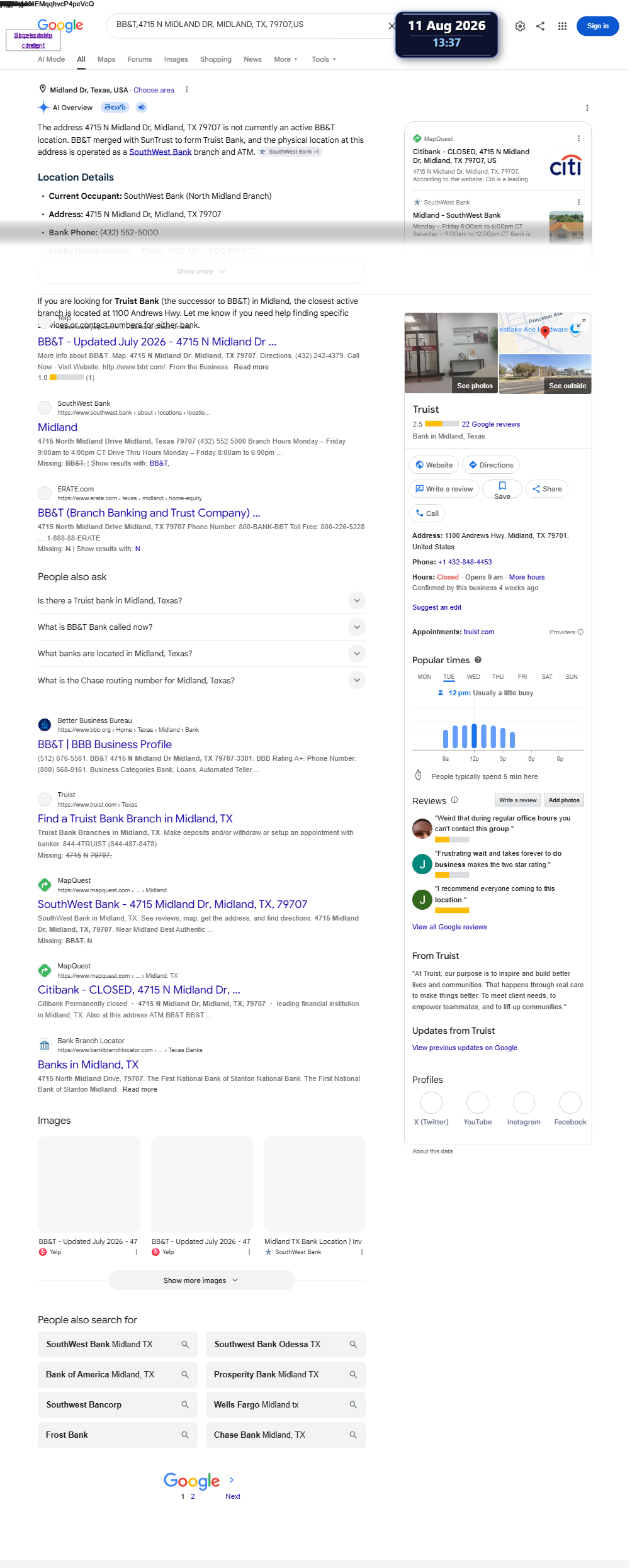
Task: Open options for SouthWest Bank source card
Action: tap(579, 202)
